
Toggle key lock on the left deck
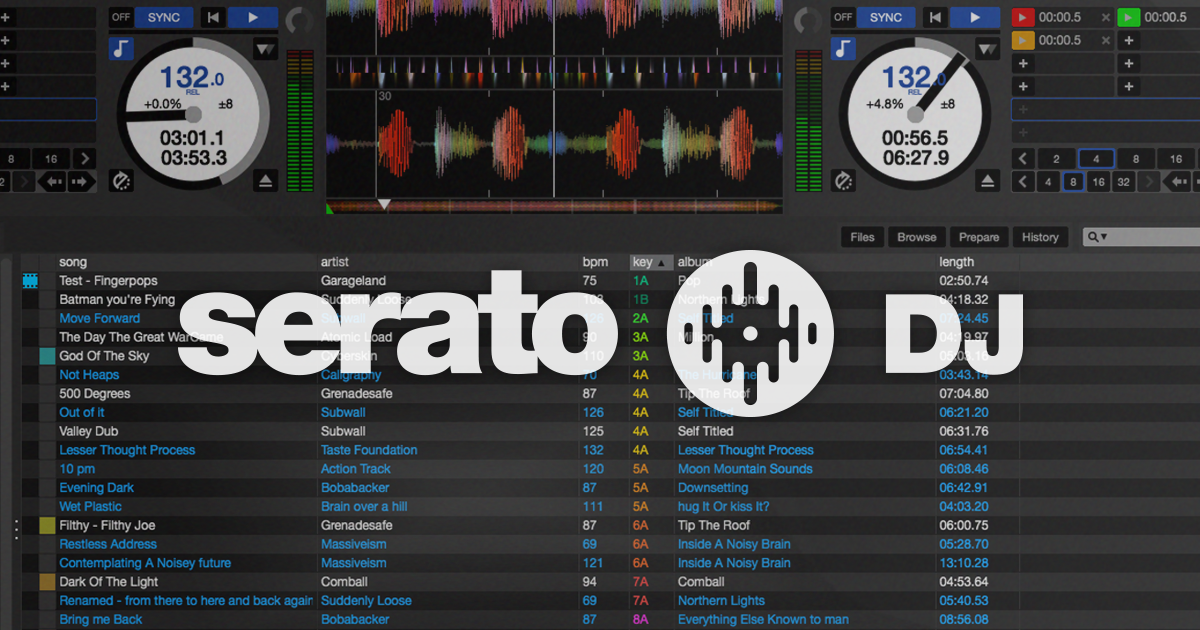121,48
